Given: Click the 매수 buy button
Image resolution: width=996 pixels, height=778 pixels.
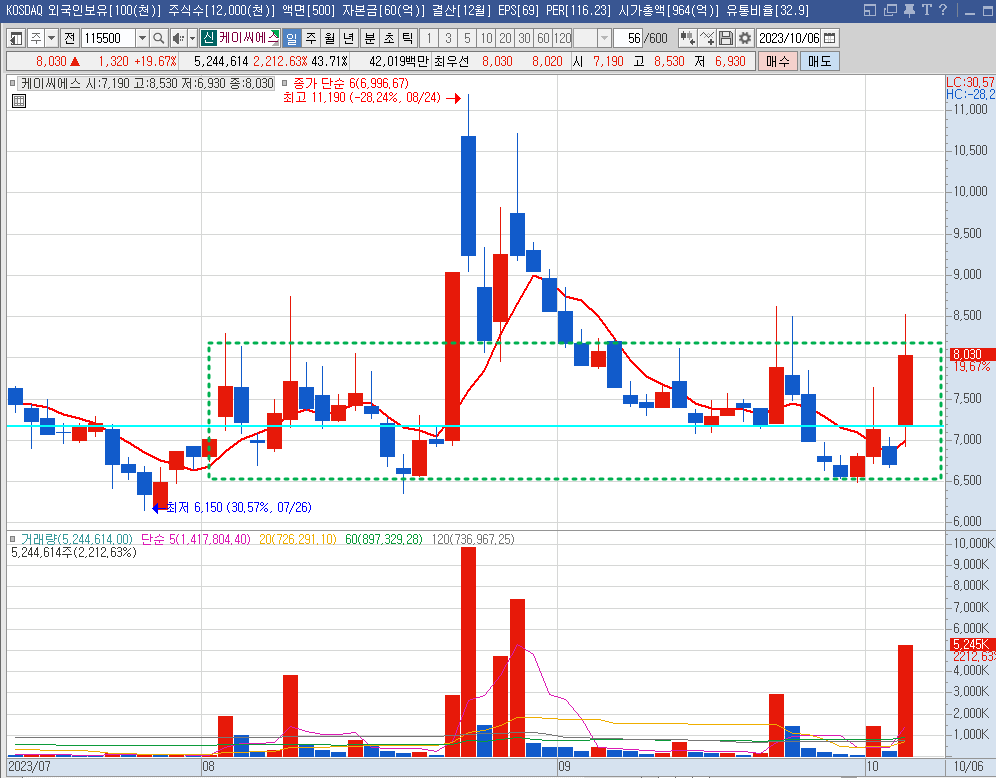Looking at the screenshot, I should pos(778,62).
